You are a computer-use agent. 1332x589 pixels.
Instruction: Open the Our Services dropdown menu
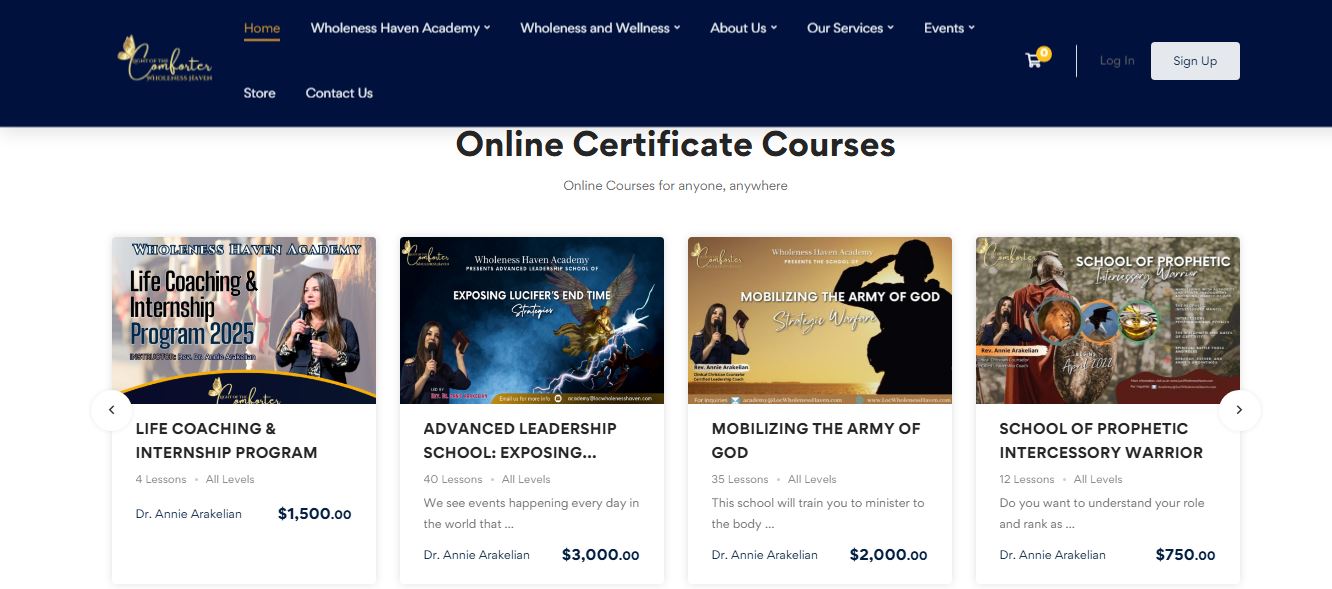tap(850, 28)
